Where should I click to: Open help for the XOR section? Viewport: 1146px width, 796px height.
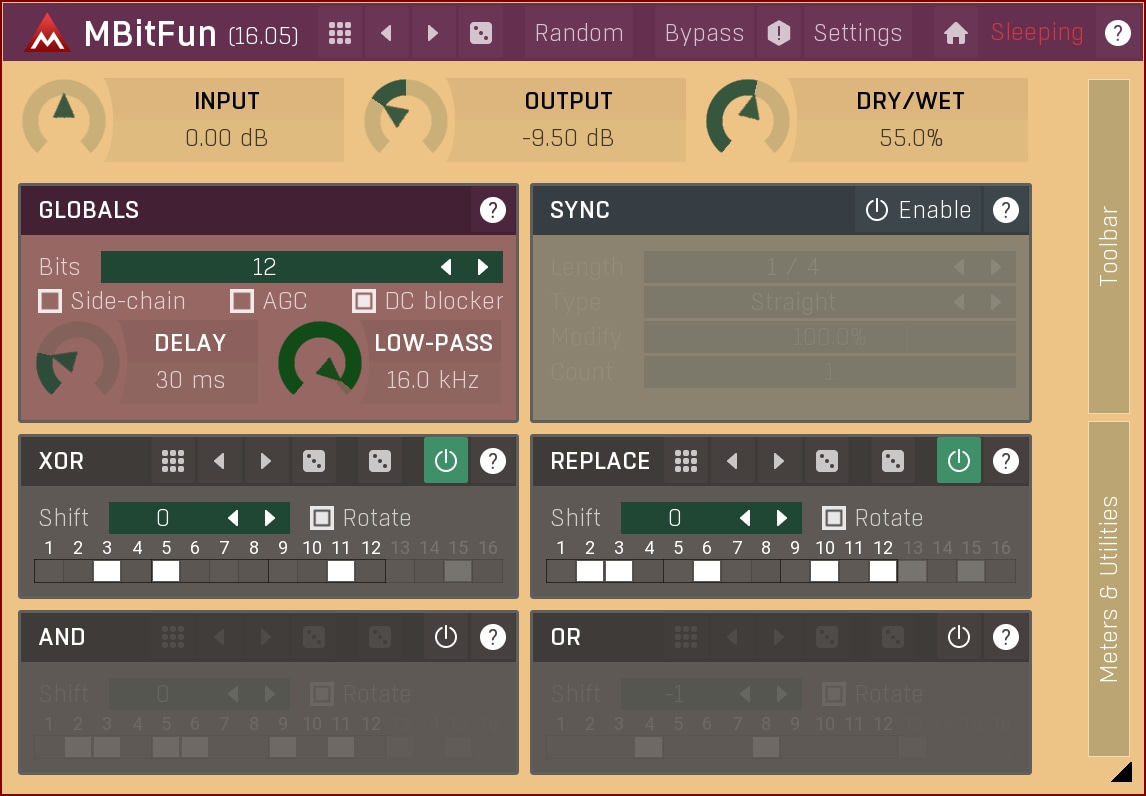[x=493, y=461]
